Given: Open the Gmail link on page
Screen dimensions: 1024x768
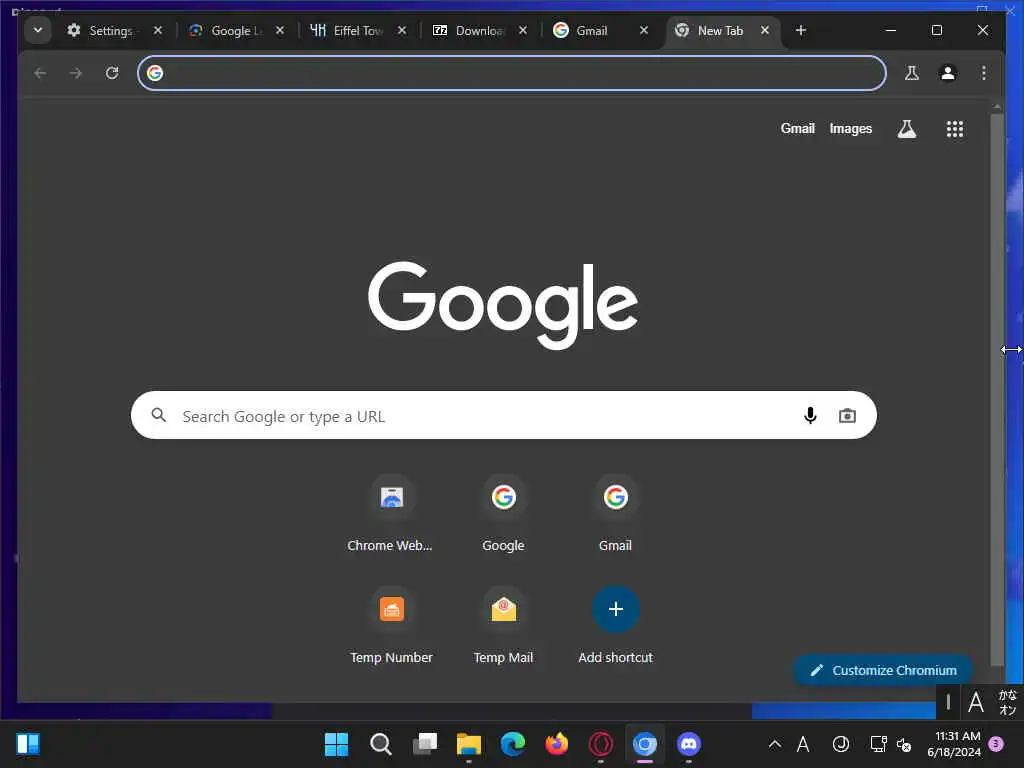Looking at the screenshot, I should point(797,129).
